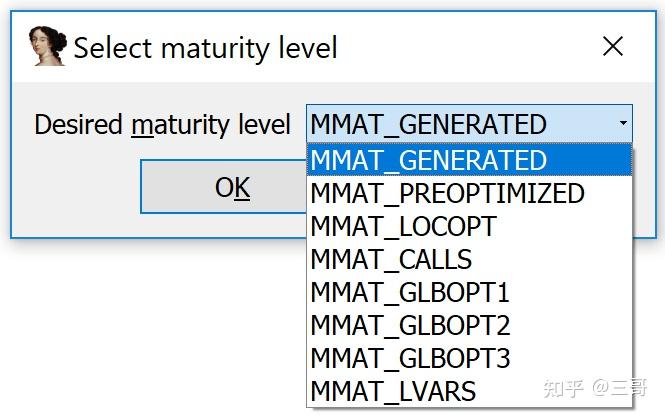
Task: Click white space below the dialog window
Action: click(x=150, y=320)
